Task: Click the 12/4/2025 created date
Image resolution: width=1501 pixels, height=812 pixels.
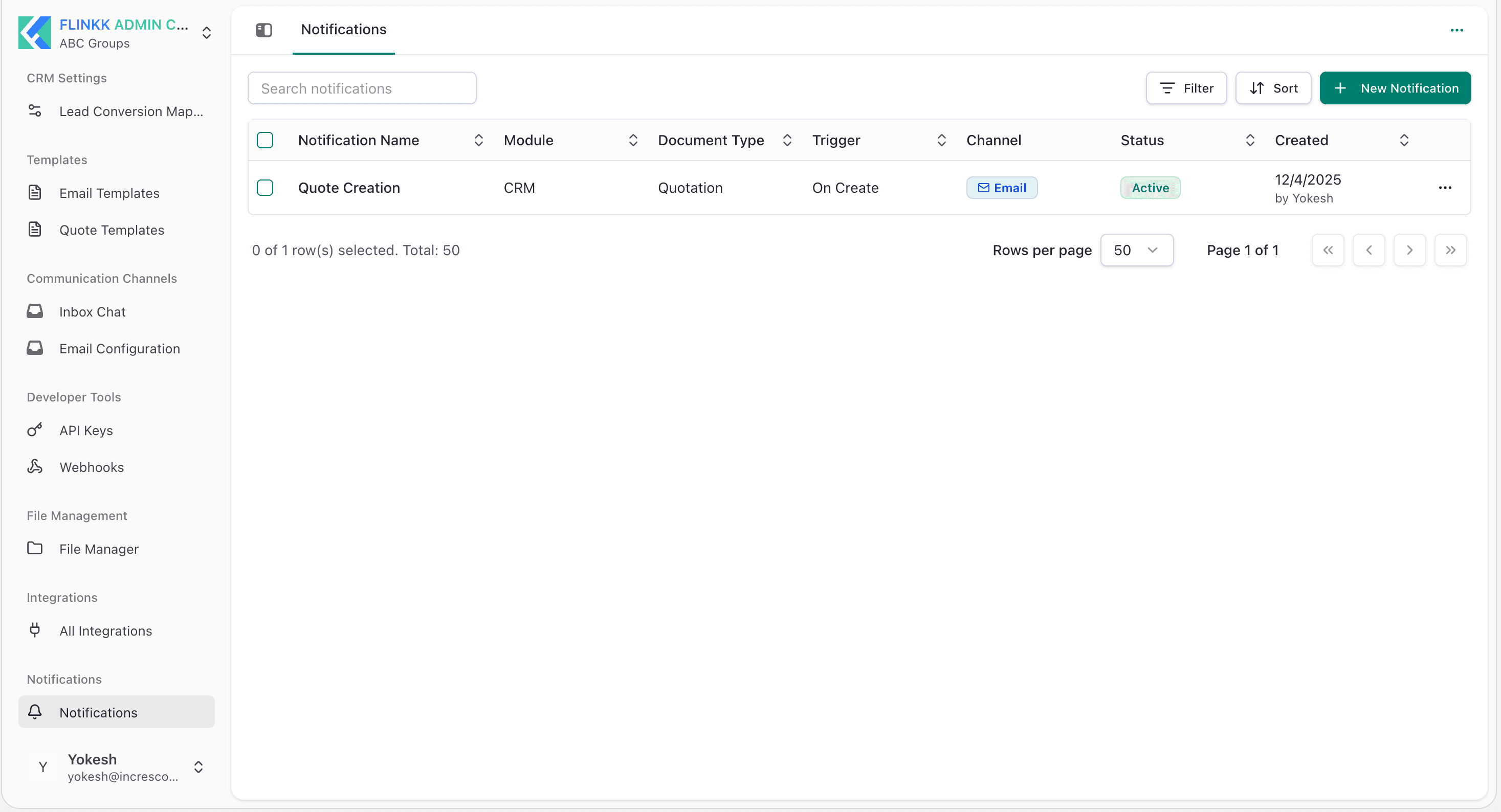Action: [1308, 179]
